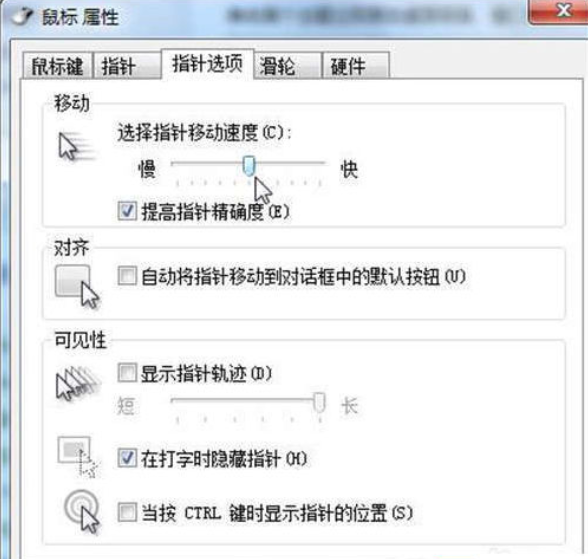Switch to the 鼠标键 tab
Viewport: 588px width, 559px height.
tap(57, 66)
